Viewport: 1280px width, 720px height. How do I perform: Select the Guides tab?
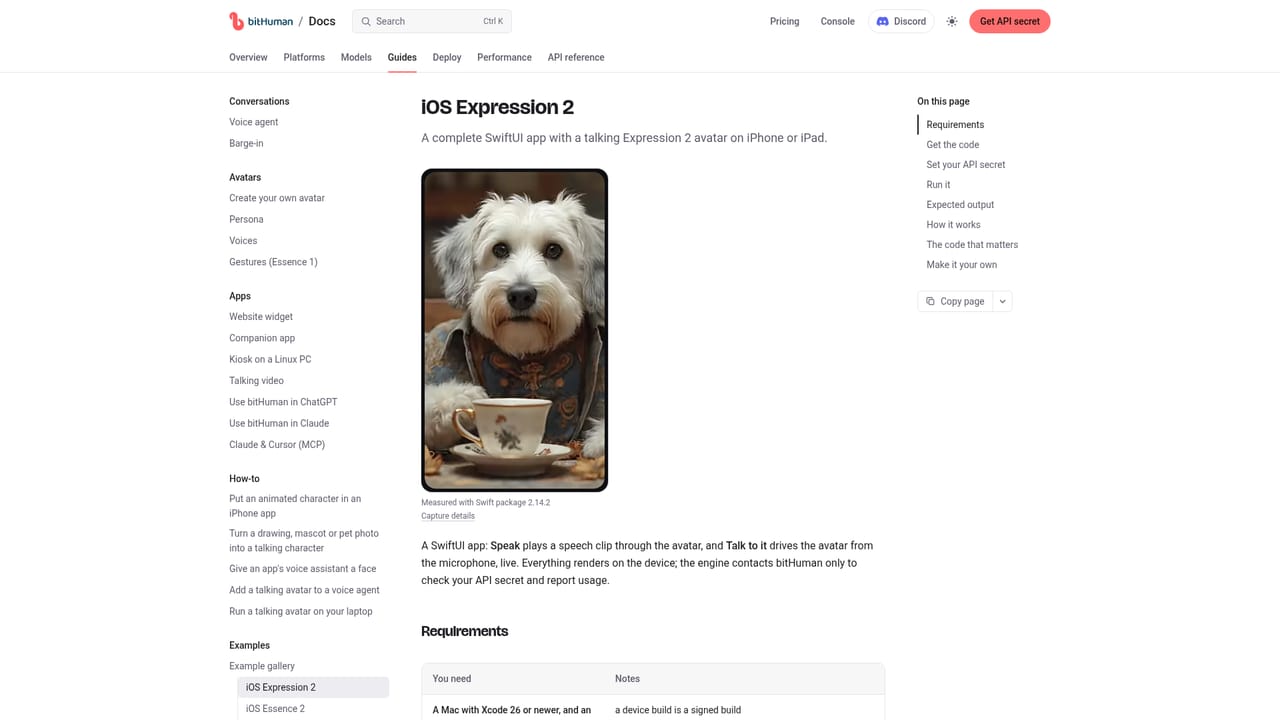point(402,57)
